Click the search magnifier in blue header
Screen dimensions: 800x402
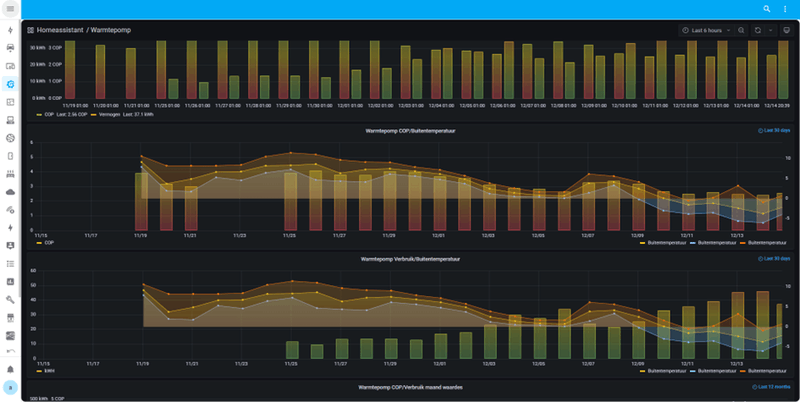[x=767, y=9]
